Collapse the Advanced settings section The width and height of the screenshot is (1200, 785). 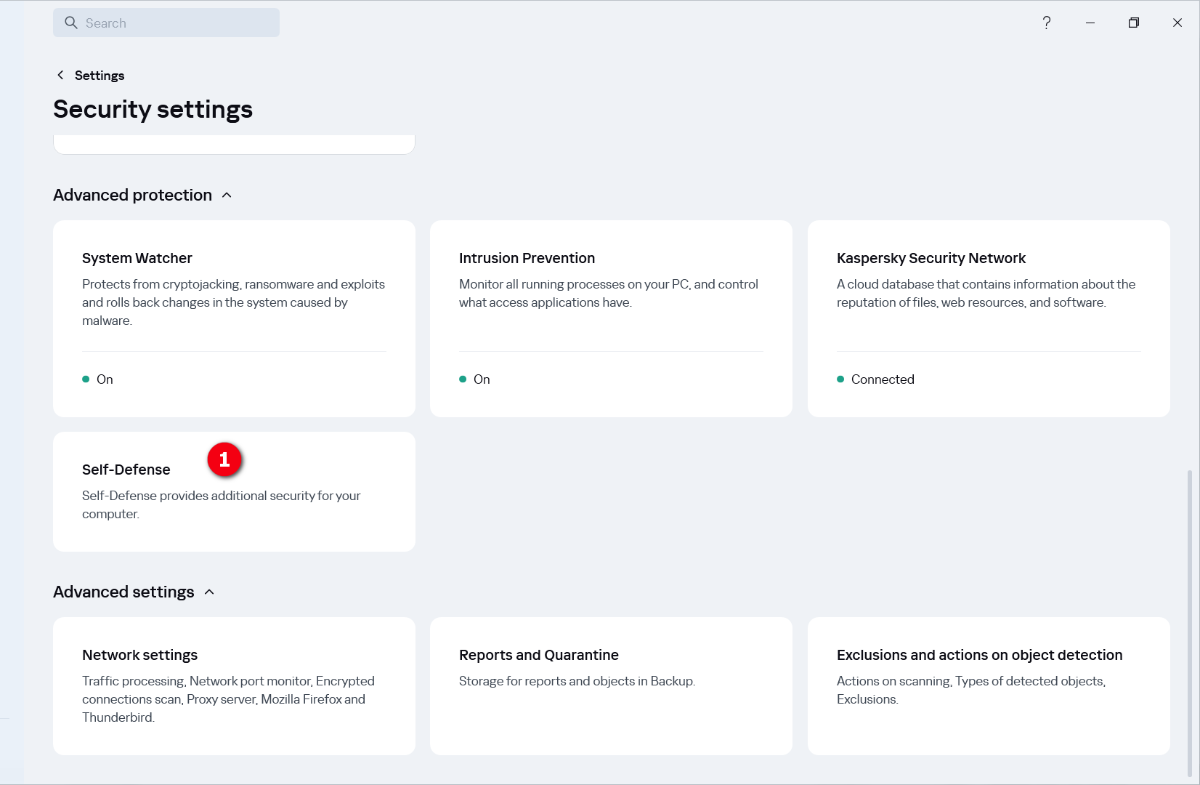pos(209,592)
